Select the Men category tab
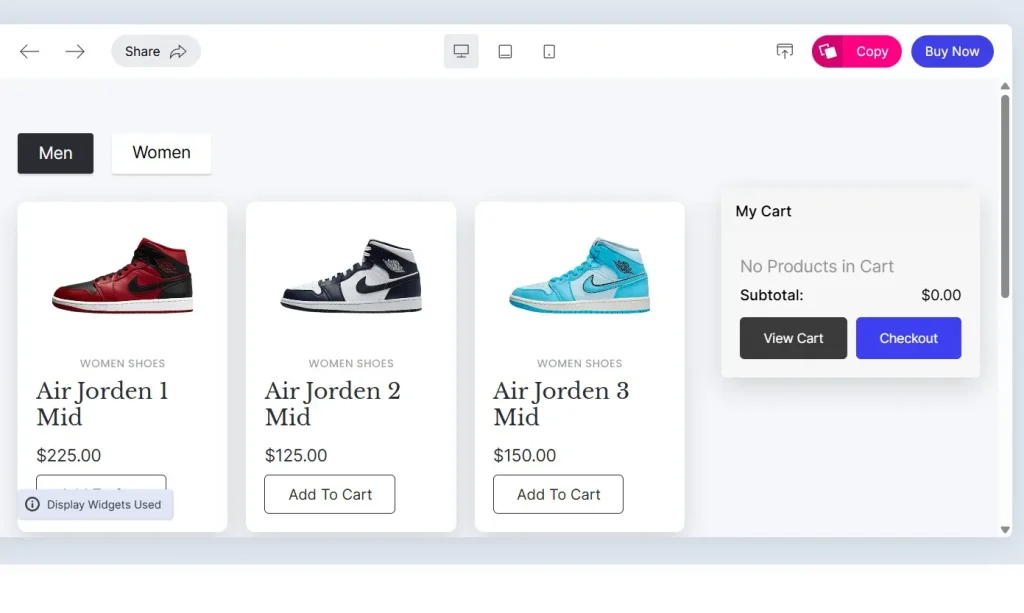The image size is (1024, 613). [56, 153]
